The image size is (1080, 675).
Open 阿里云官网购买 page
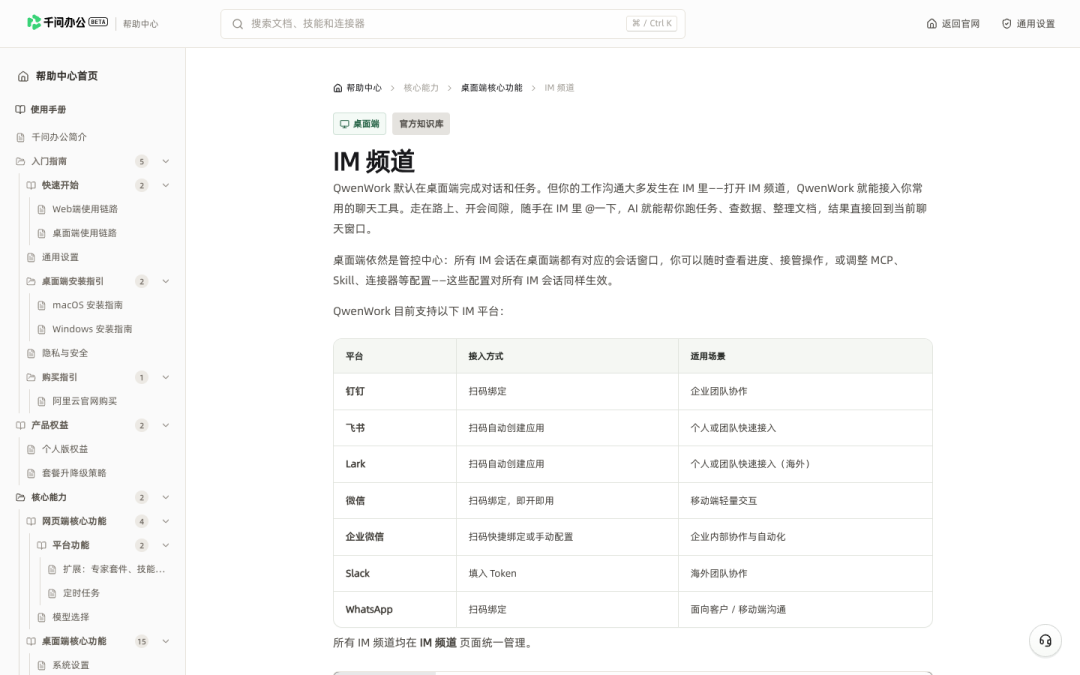coord(85,401)
